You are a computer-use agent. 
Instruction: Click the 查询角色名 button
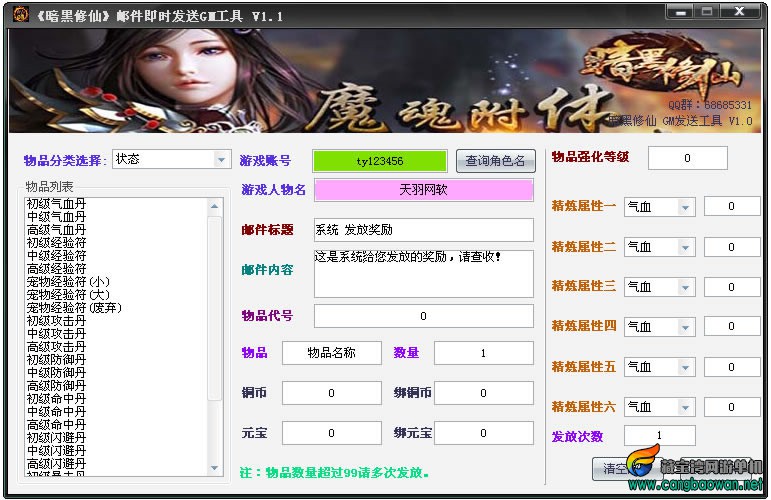click(496, 161)
